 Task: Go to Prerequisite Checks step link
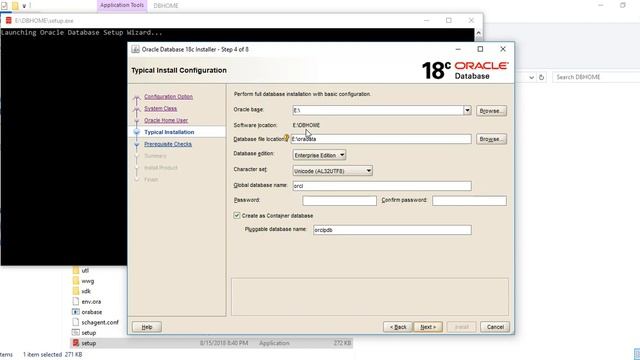[x=168, y=144]
